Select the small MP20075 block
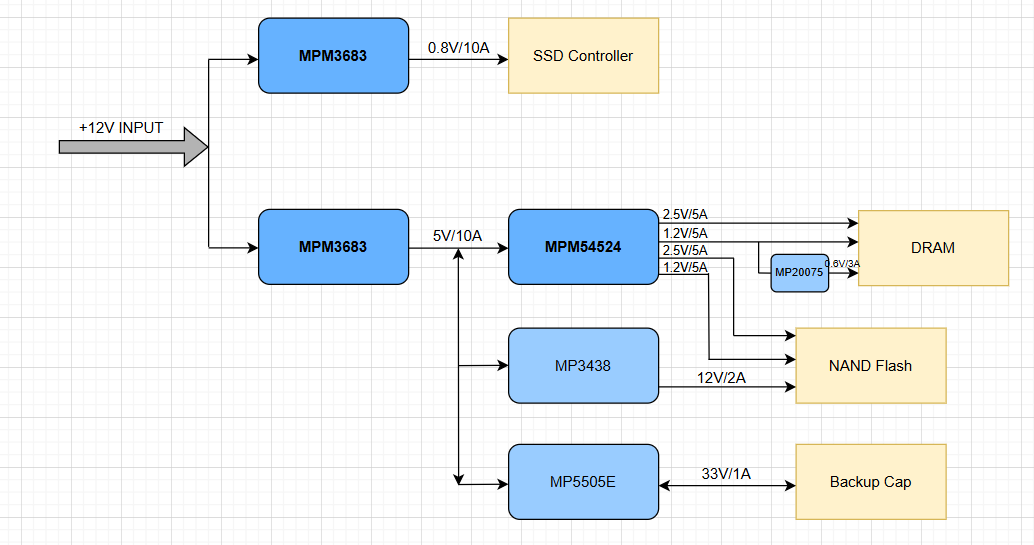This screenshot has width=1034, height=545. pyautogui.click(x=799, y=272)
